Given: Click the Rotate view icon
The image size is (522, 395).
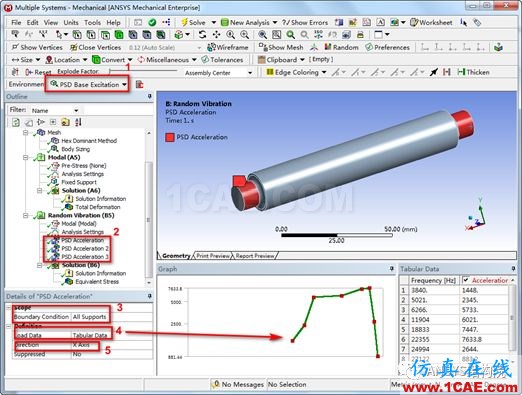Looking at the screenshot, I should (x=202, y=34).
